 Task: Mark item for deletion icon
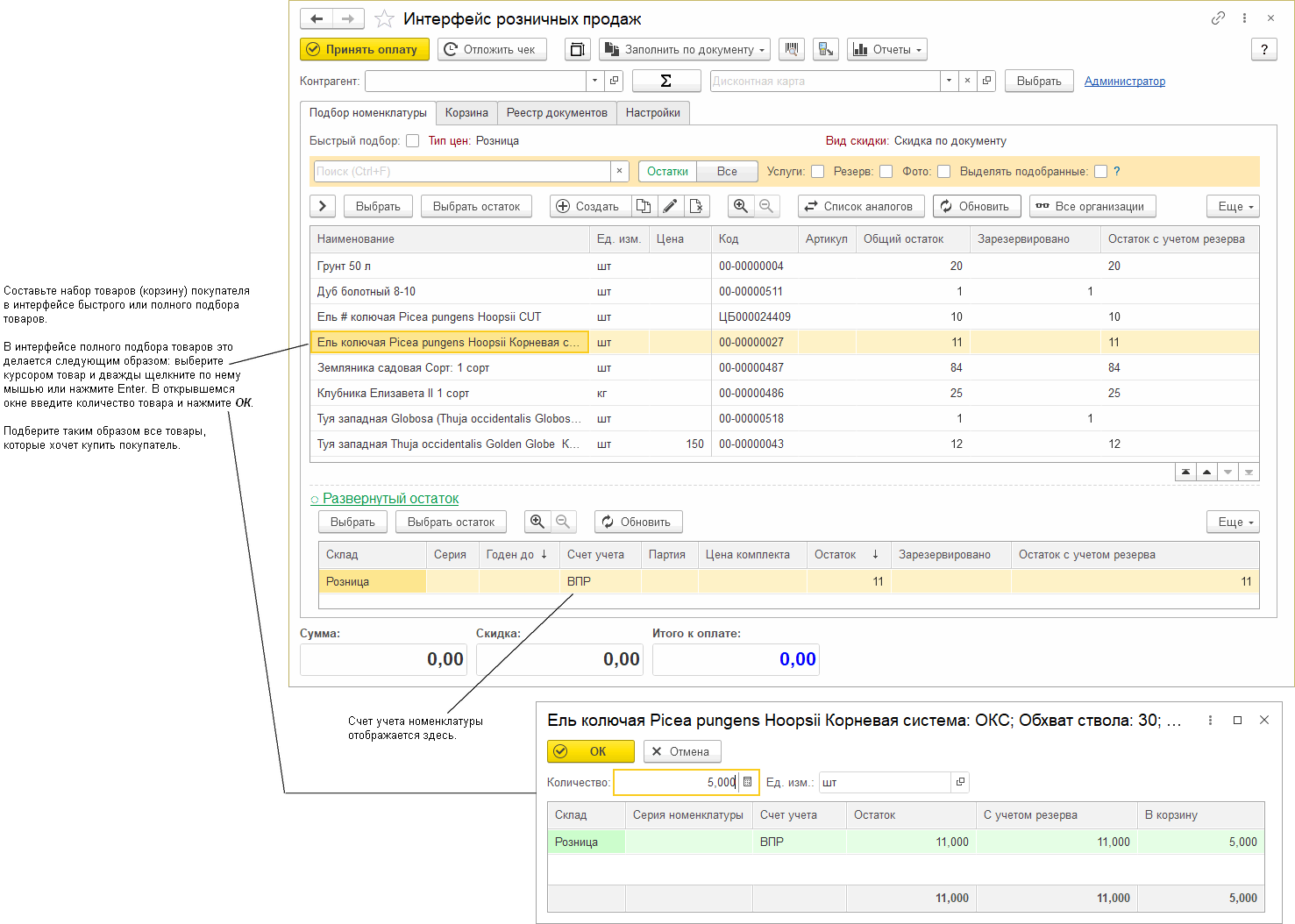[x=696, y=206]
